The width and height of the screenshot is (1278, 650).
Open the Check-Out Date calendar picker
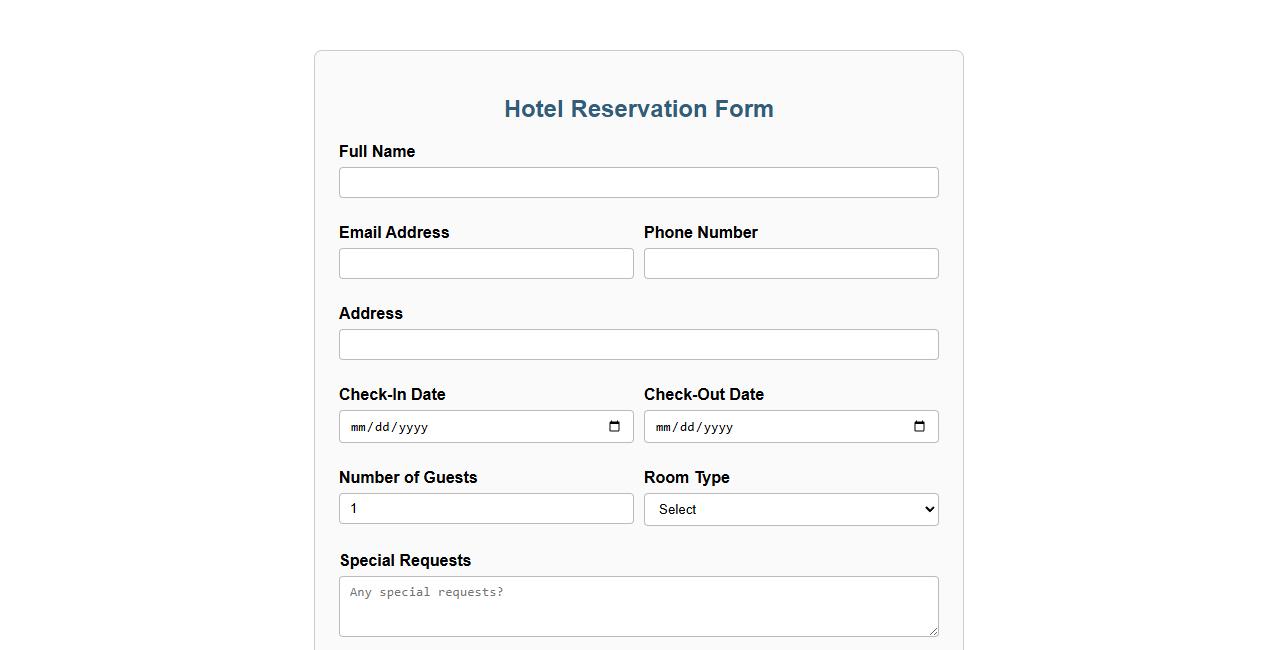[919, 426]
